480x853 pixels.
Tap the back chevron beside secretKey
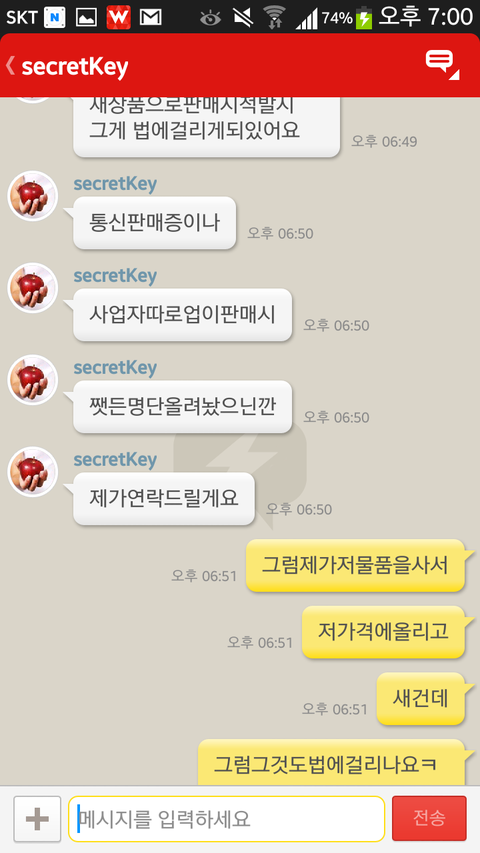(x=10, y=66)
